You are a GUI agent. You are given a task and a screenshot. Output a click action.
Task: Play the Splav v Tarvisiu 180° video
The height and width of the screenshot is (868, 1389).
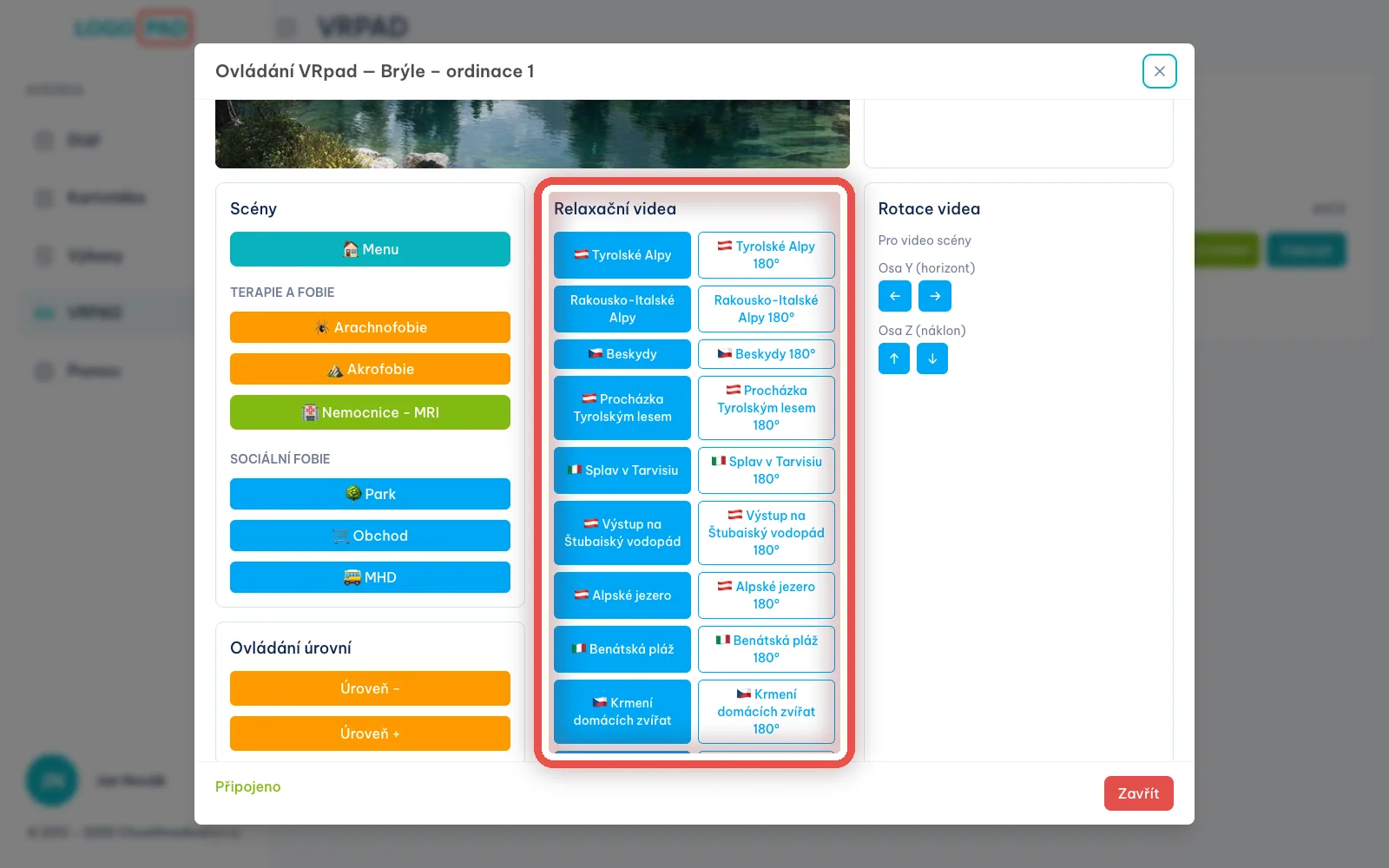coord(767,470)
